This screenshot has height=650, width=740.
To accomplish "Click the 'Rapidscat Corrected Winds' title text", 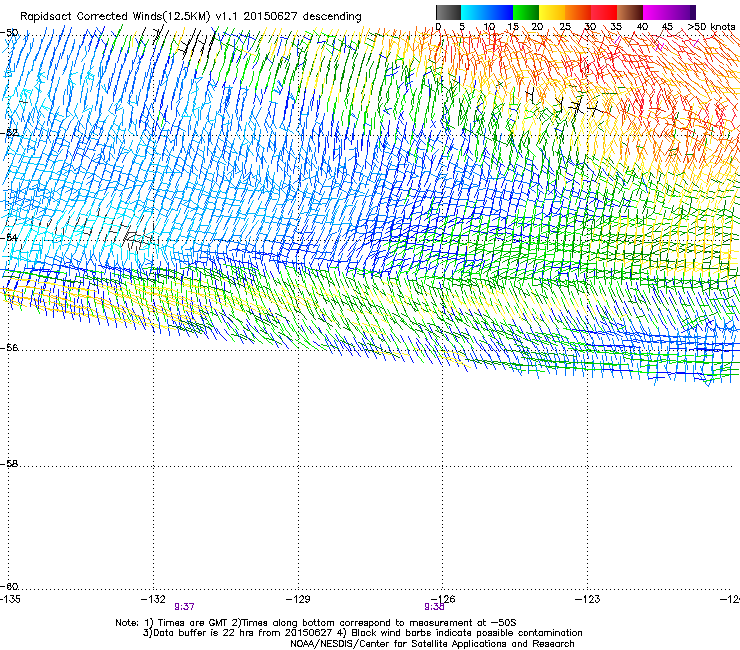I will (x=91, y=17).
